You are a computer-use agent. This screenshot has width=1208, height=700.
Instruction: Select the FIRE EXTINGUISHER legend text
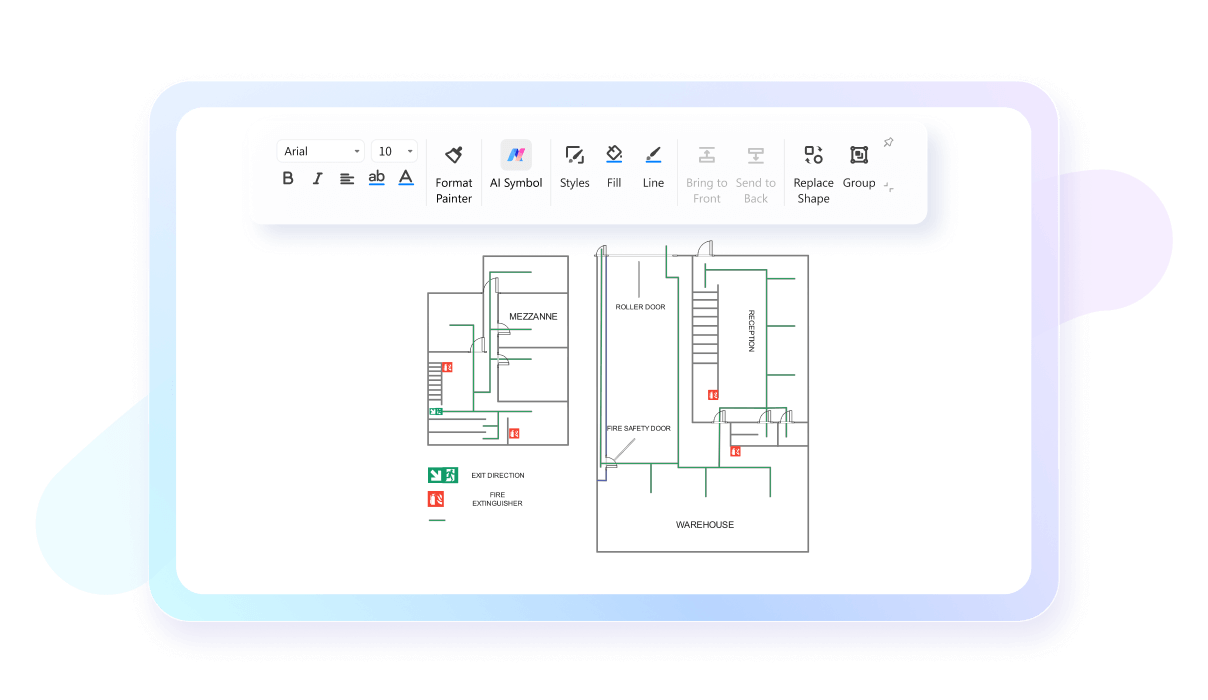click(x=497, y=499)
